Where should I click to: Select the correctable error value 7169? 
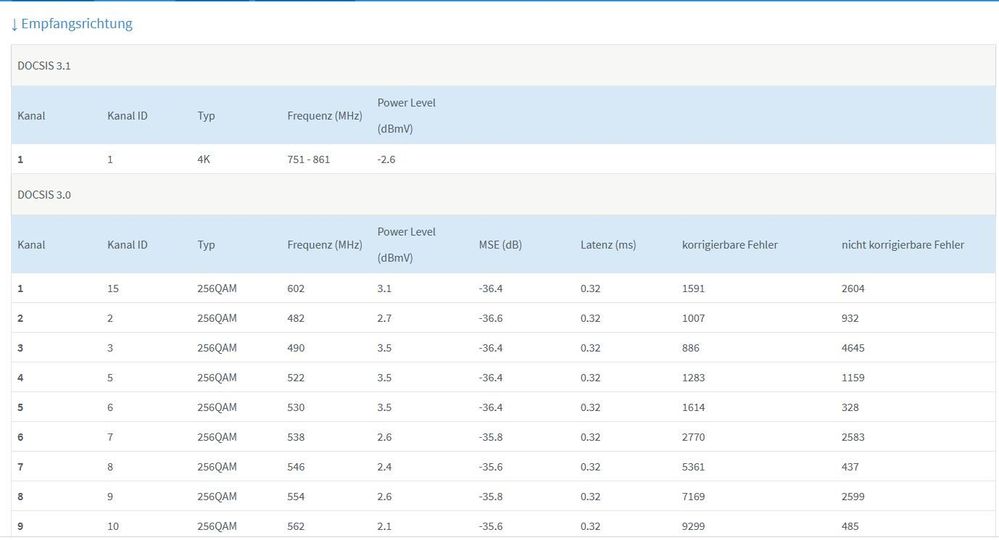[x=693, y=497]
